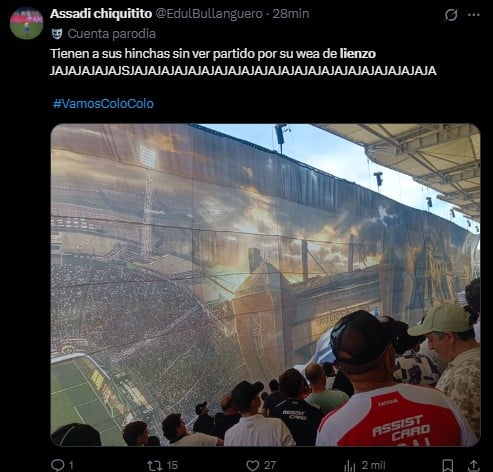The height and width of the screenshot is (472, 493).
Task: Click the parody mask icon
Action: pyautogui.click(x=57, y=34)
